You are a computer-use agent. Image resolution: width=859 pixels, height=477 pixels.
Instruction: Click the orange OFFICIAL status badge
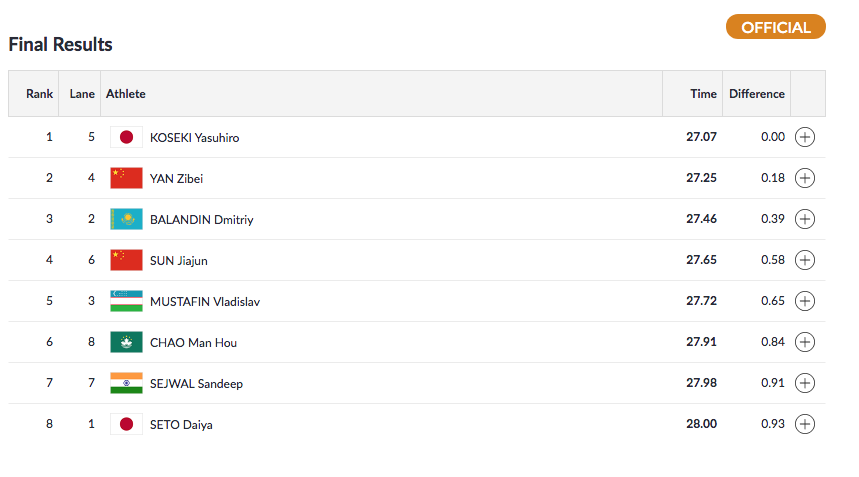(775, 27)
